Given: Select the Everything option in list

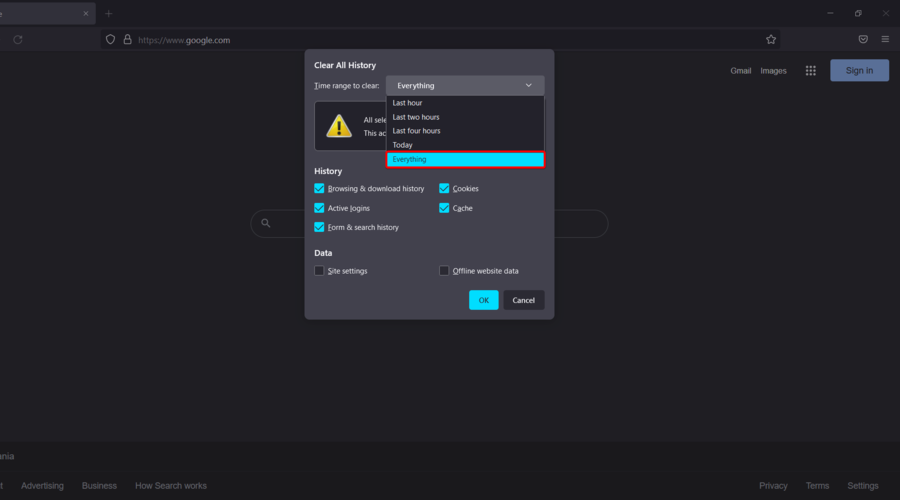Looking at the screenshot, I should (x=464, y=159).
